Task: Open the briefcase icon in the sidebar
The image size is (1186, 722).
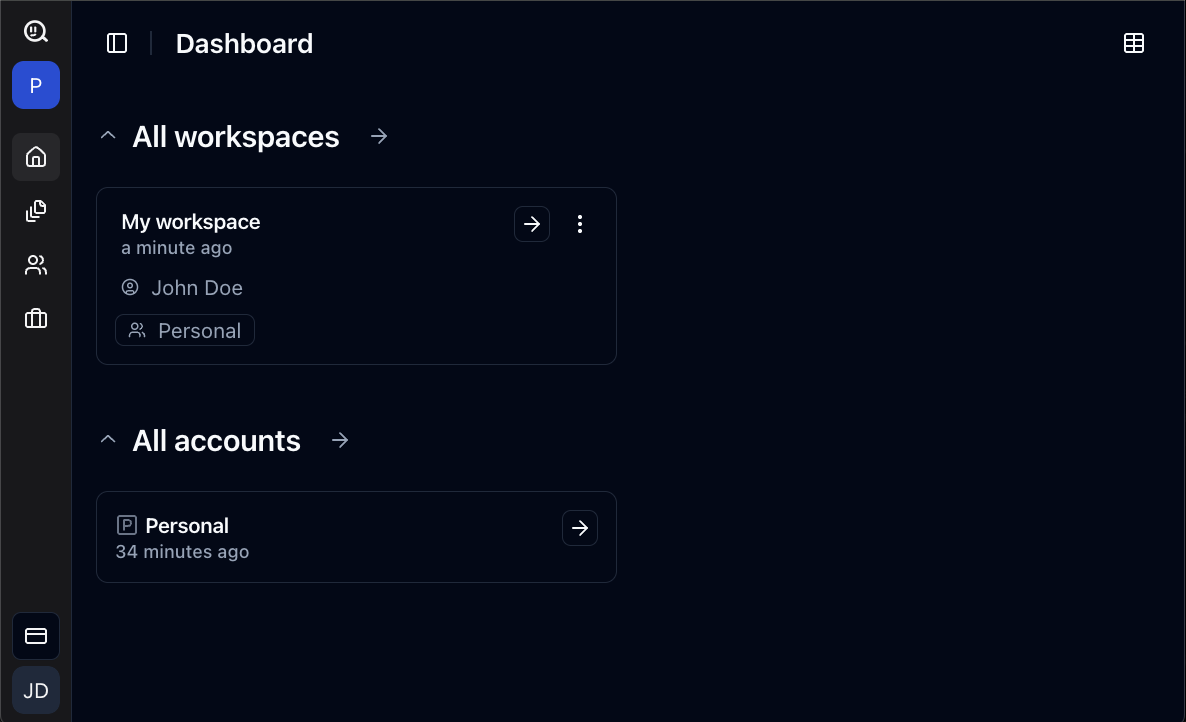Action: coord(36,319)
